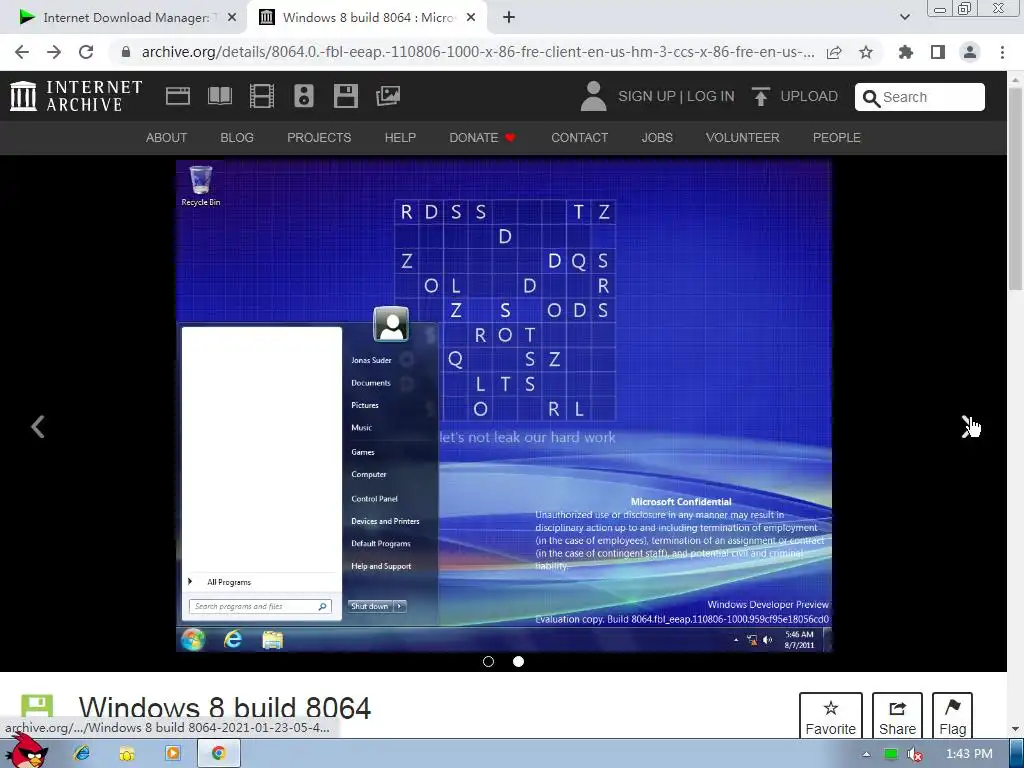Click the Chrome taskbar icon
The height and width of the screenshot is (768, 1024).
pyautogui.click(x=219, y=754)
